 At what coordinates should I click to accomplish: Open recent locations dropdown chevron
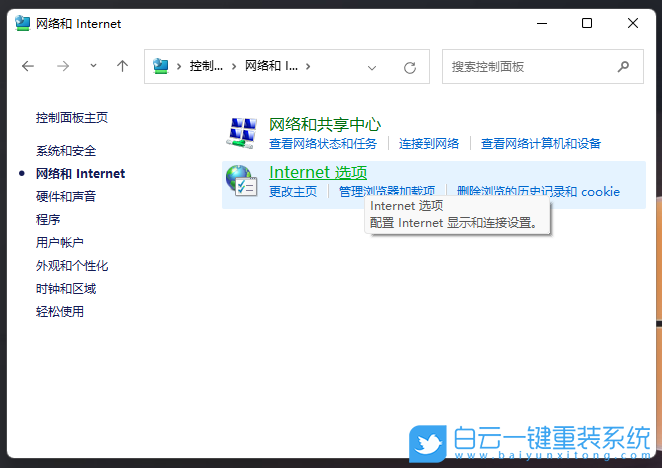(93, 65)
